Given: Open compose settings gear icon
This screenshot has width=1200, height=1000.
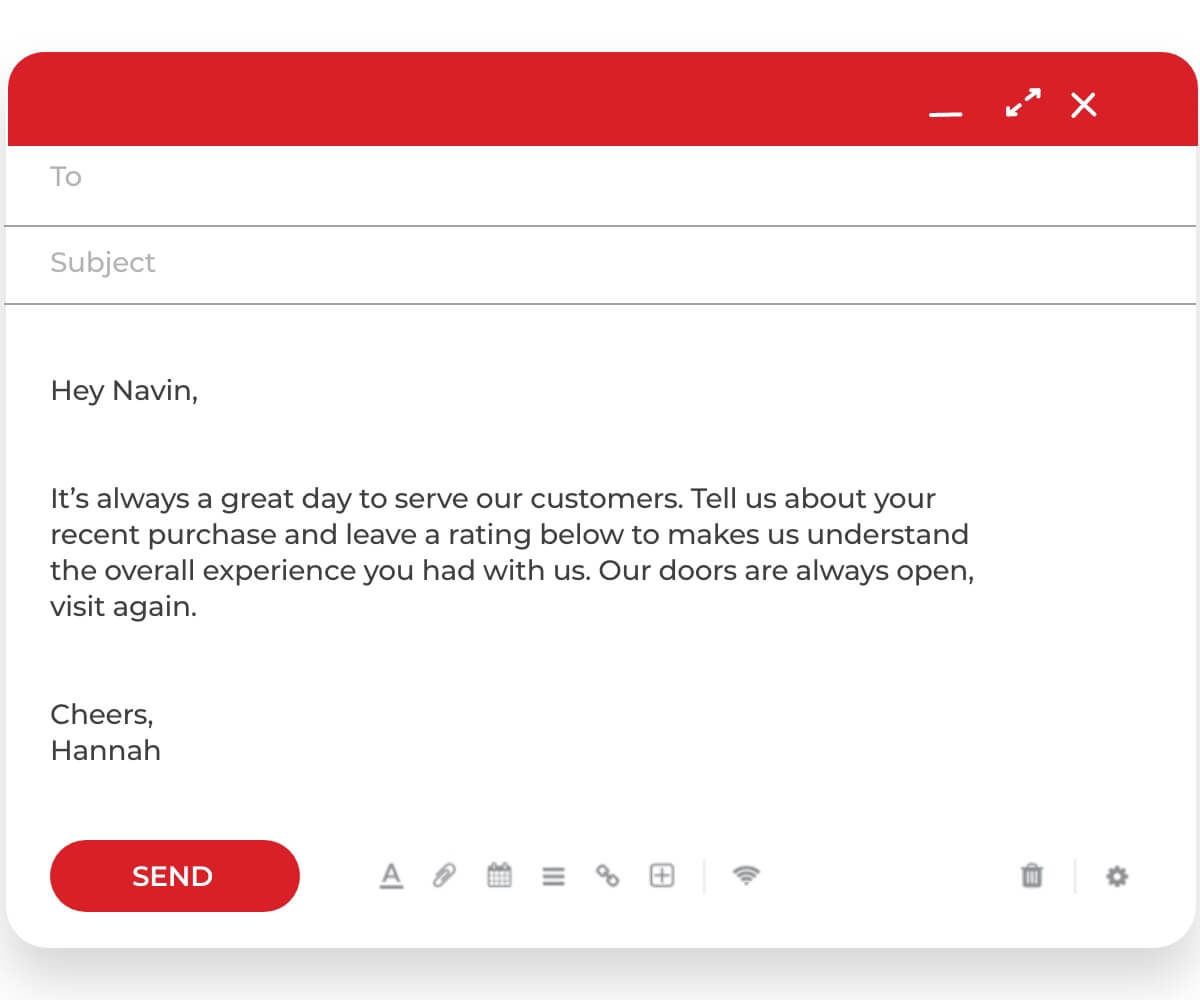Looking at the screenshot, I should 1117,877.
